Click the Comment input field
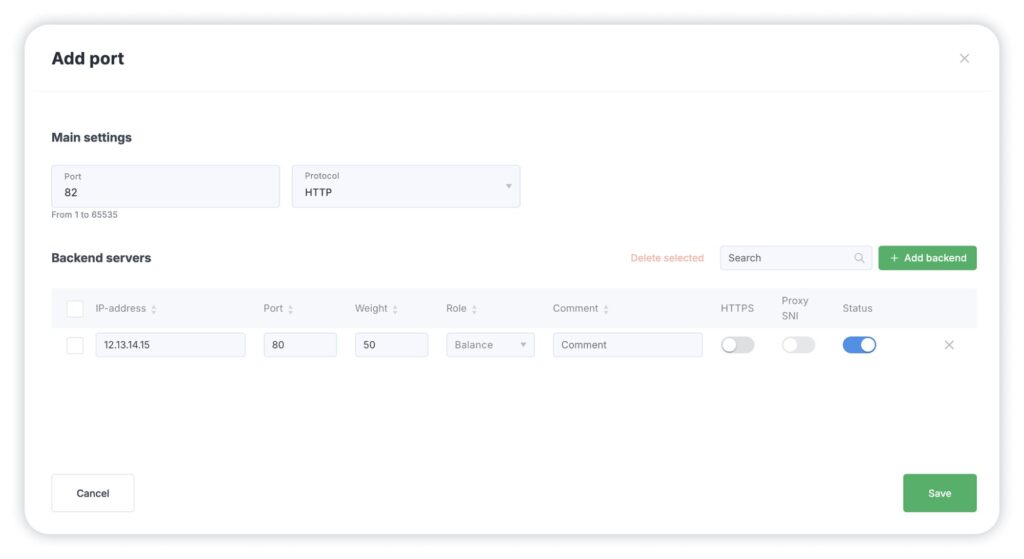Viewport: 1024px width, 559px height. [627, 345]
